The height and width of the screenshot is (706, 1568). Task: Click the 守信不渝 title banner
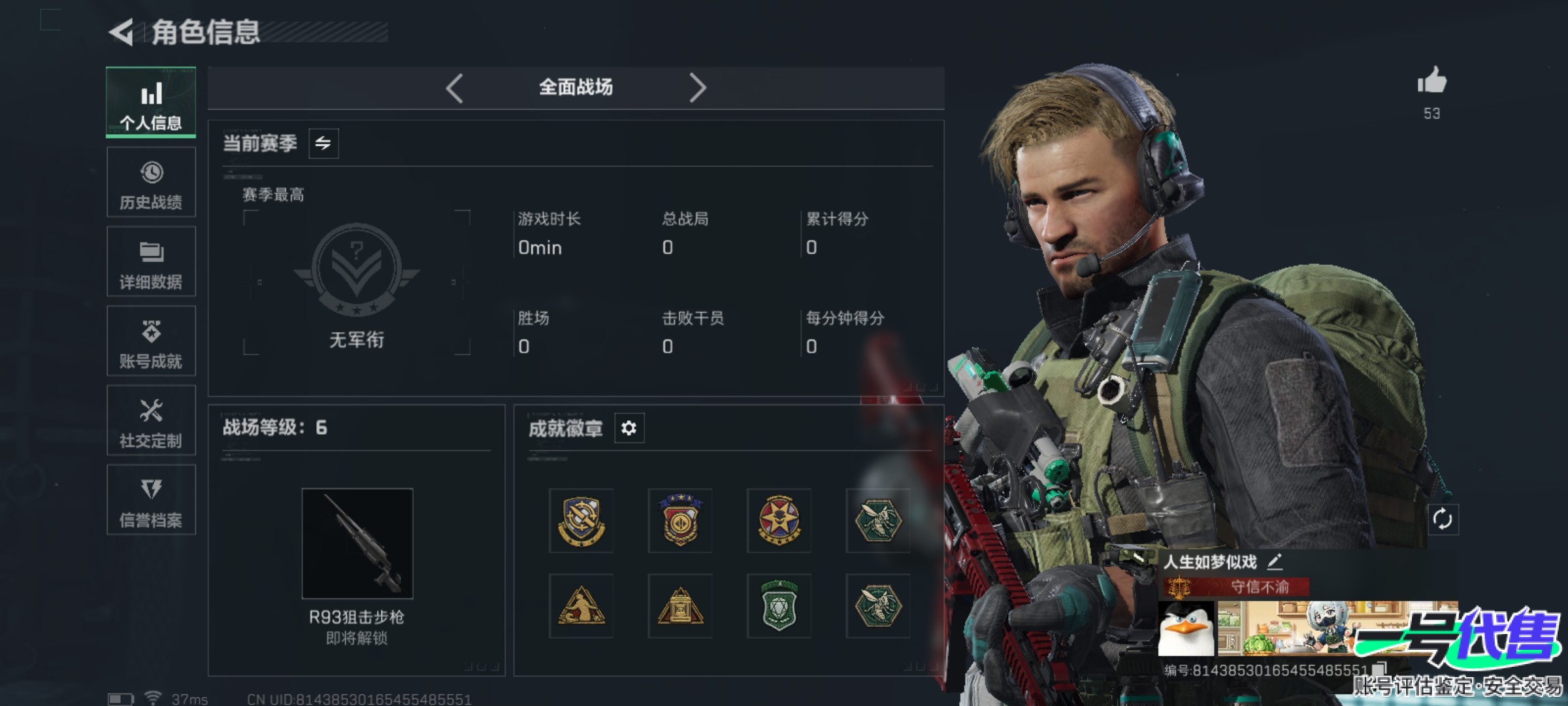pos(1235,587)
